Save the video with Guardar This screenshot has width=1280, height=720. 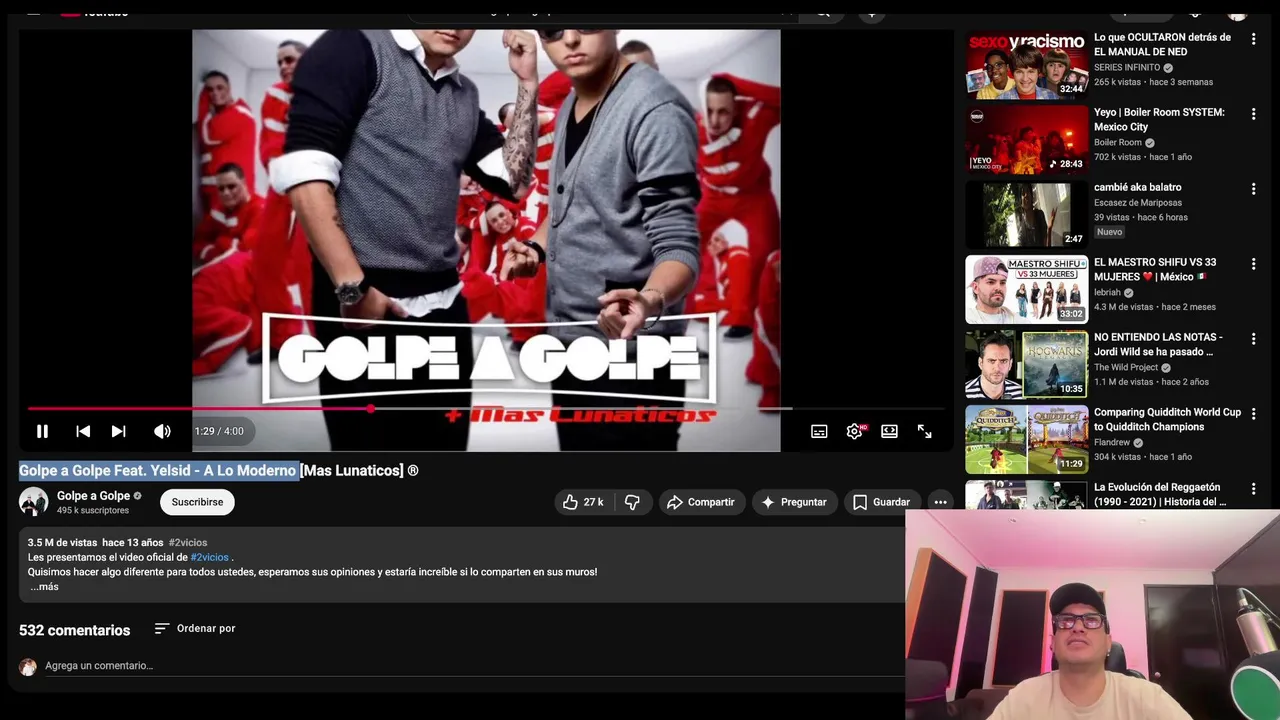[x=881, y=502]
